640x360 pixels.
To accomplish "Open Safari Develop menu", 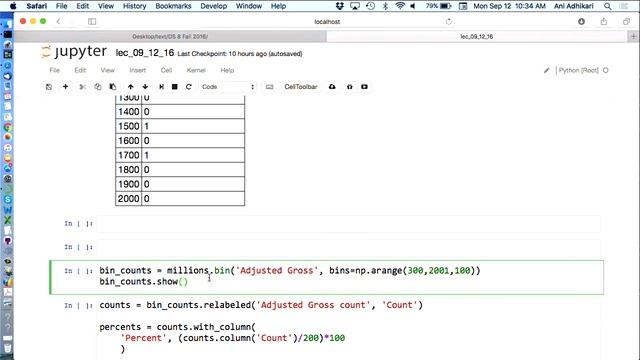I will pos(213,6).
